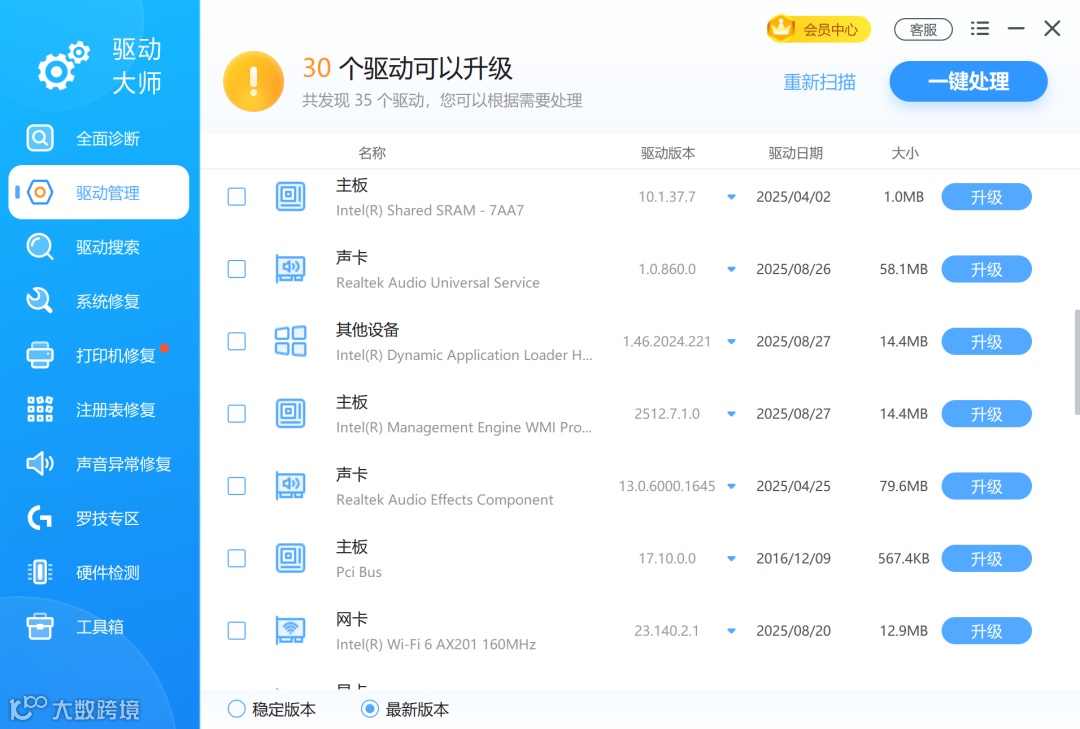
Task: Select checkbox for Intel Dynamic Application Loader
Action: click(237, 341)
